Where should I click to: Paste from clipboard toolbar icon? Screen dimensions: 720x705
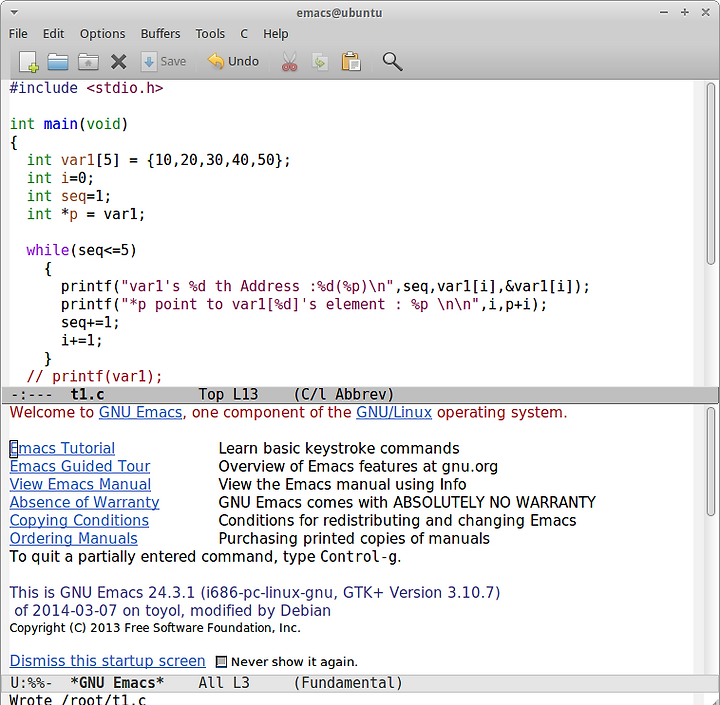(351, 62)
